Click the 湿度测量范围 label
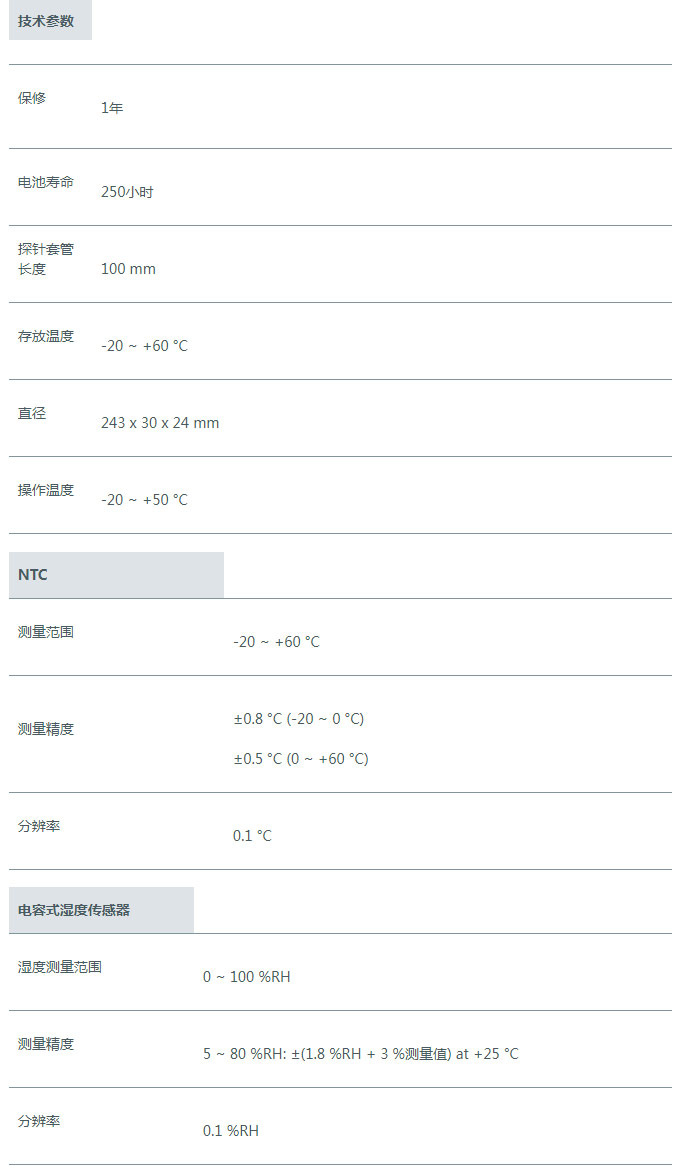 pyautogui.click(x=60, y=967)
